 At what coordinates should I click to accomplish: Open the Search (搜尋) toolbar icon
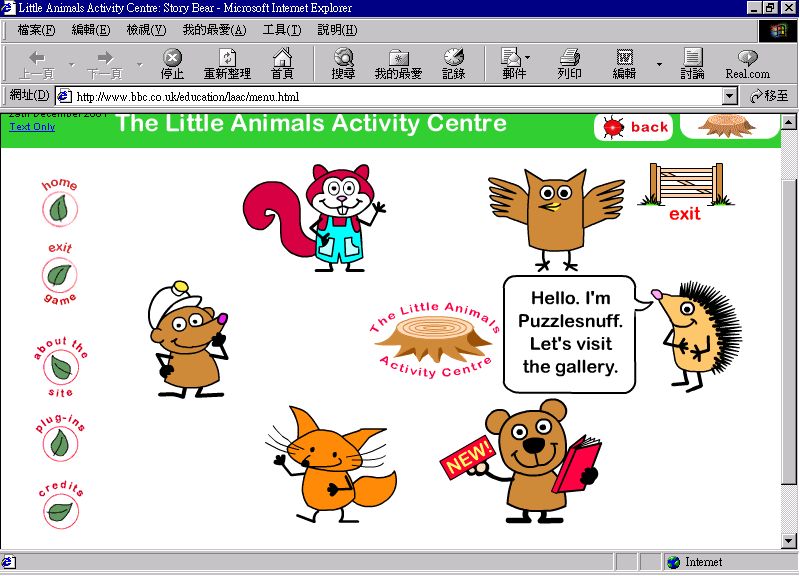[x=343, y=65]
